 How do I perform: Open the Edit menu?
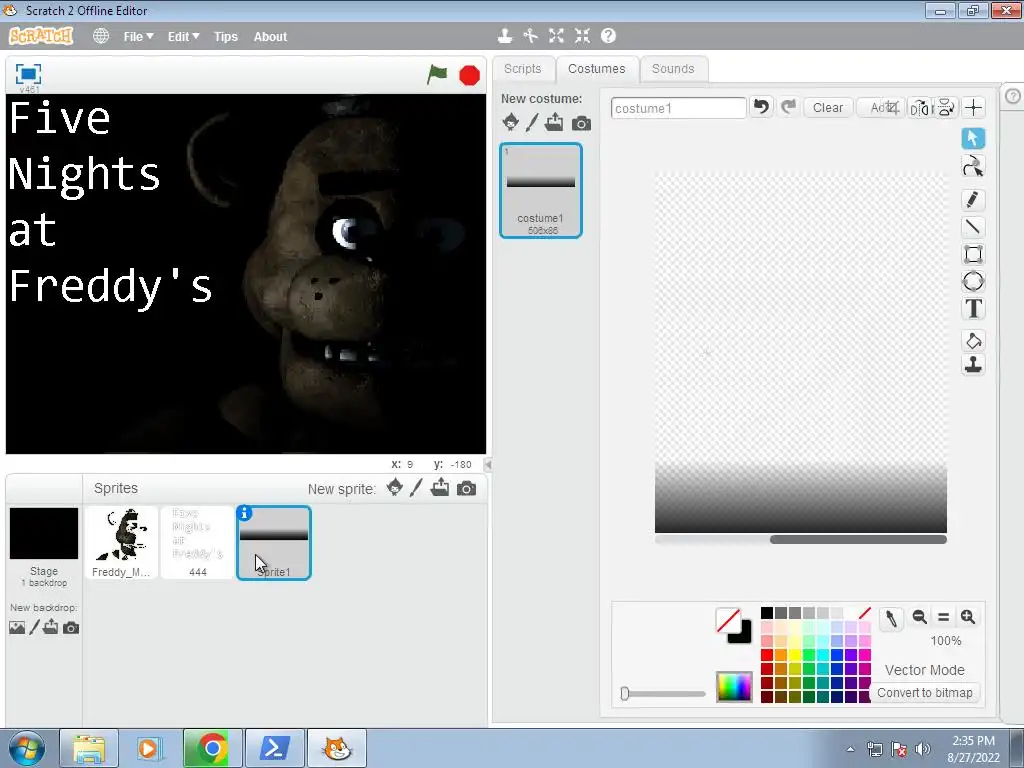(183, 37)
